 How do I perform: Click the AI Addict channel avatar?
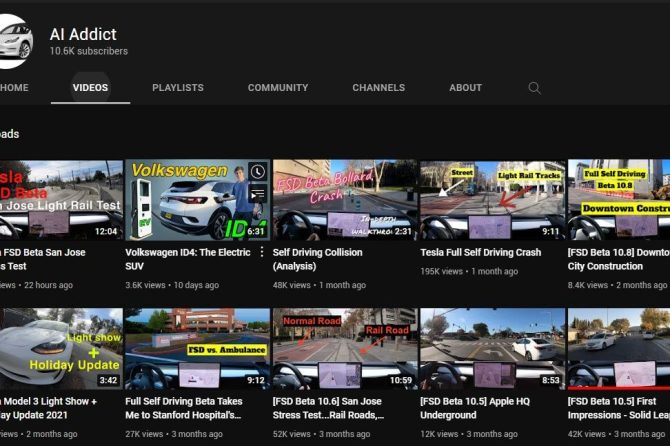(x=18, y=40)
